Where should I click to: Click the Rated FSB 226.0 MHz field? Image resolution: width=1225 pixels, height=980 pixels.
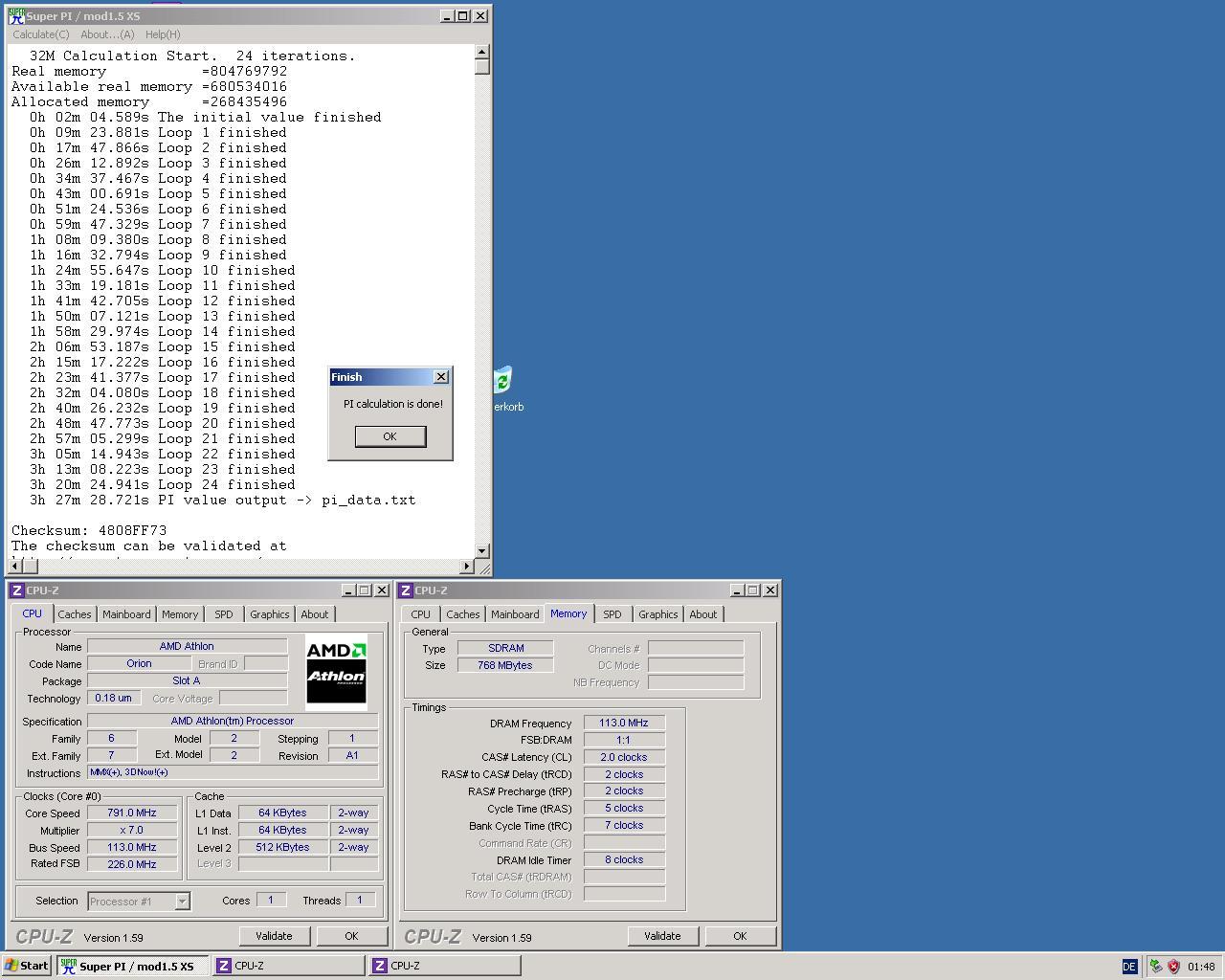click(x=132, y=864)
